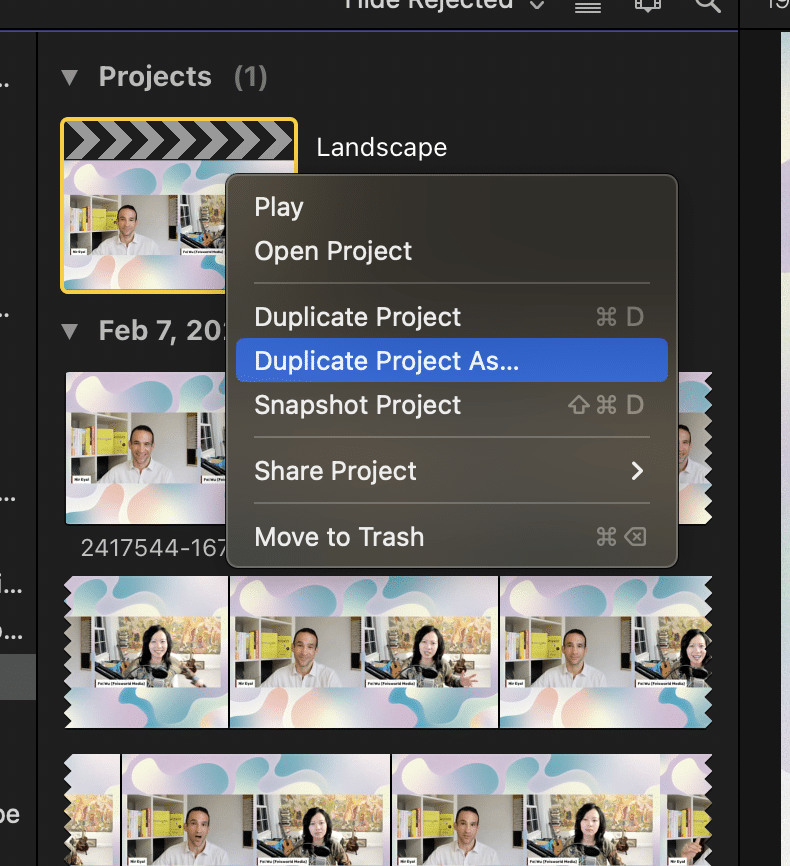The height and width of the screenshot is (866, 790).
Task: Choose Snapshot Project from the menu
Action: click(358, 405)
